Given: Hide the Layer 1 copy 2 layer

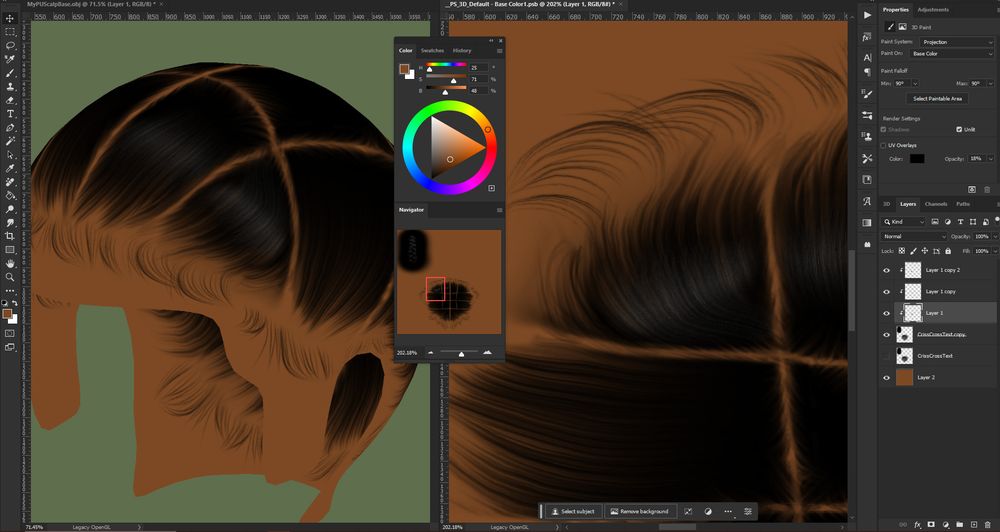Looking at the screenshot, I should tap(886, 270).
